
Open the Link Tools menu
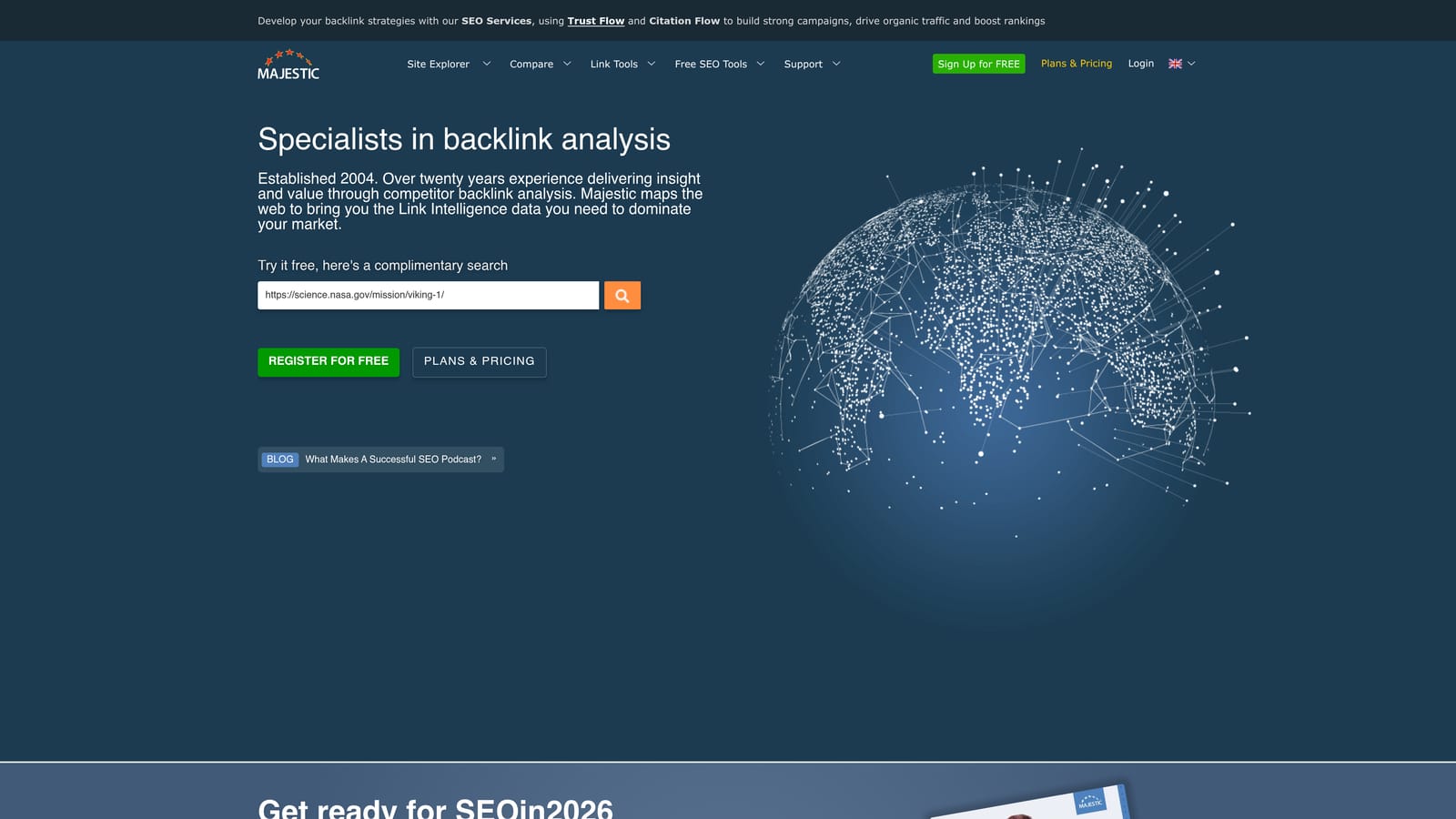point(614,64)
